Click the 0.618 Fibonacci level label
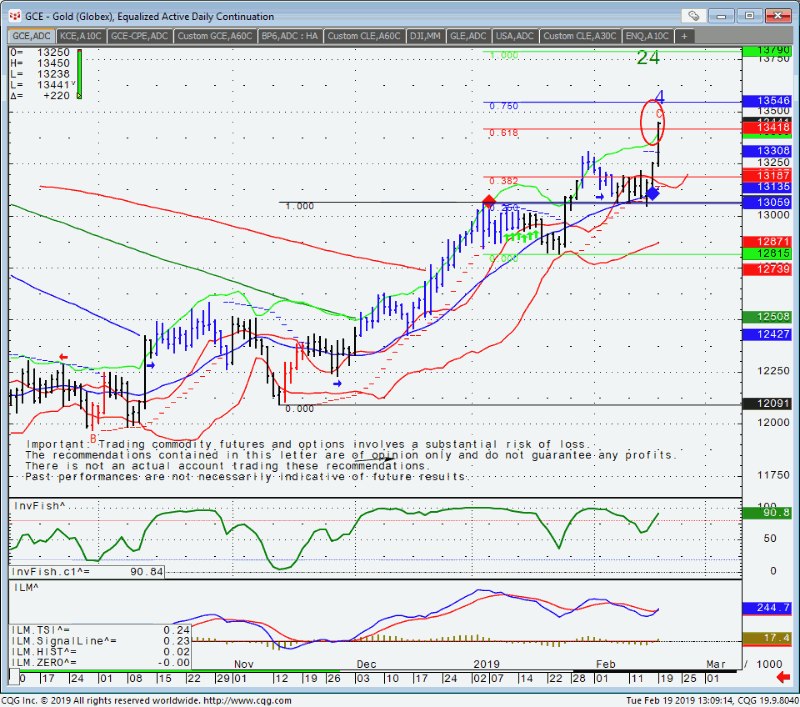 [503, 133]
